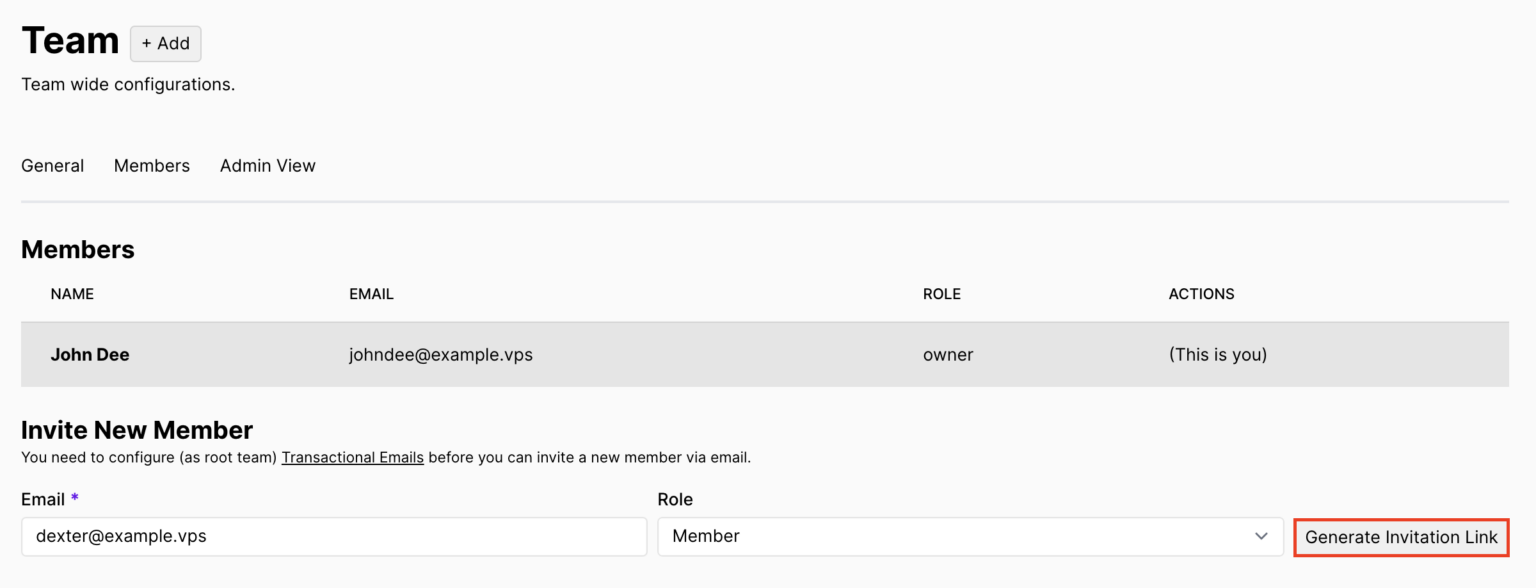Click the EMAIL column header
1536x588 pixels.
(x=371, y=293)
